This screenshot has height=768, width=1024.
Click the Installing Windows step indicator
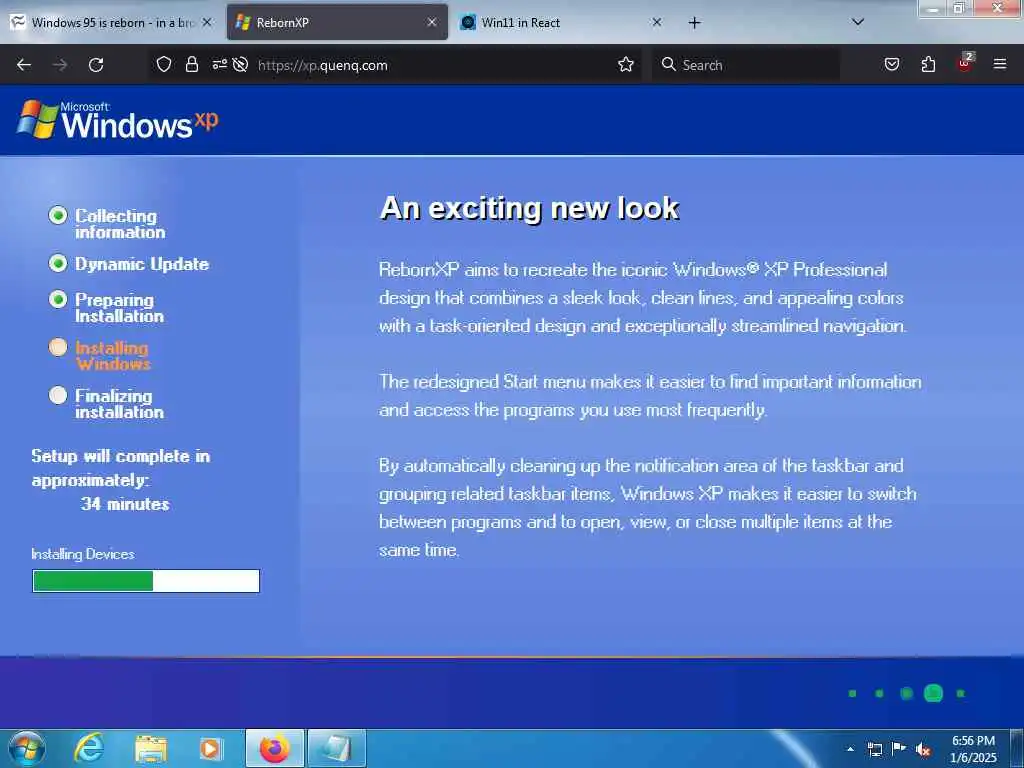coord(58,347)
